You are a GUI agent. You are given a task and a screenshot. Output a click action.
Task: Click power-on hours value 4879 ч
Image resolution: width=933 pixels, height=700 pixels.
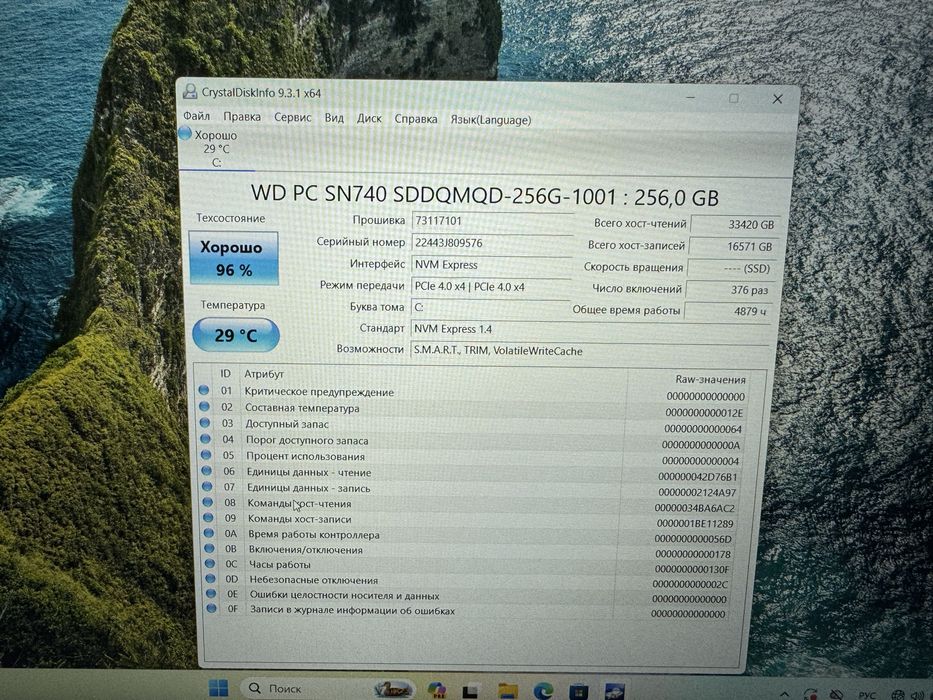(727, 311)
